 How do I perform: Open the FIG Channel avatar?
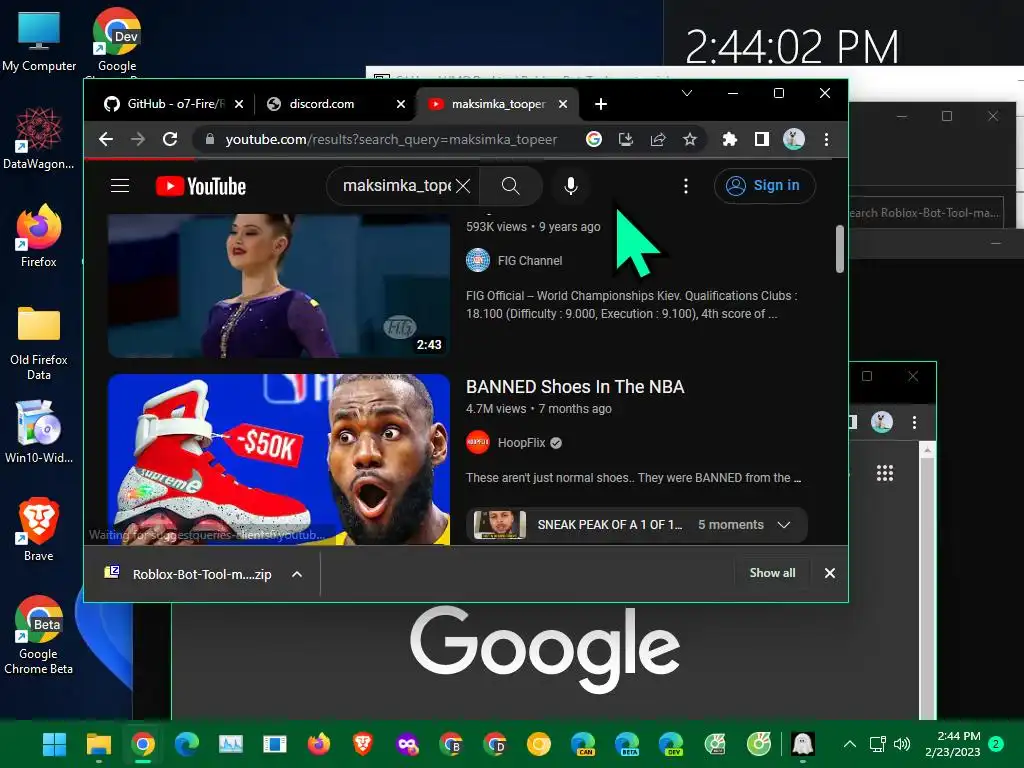(478, 260)
